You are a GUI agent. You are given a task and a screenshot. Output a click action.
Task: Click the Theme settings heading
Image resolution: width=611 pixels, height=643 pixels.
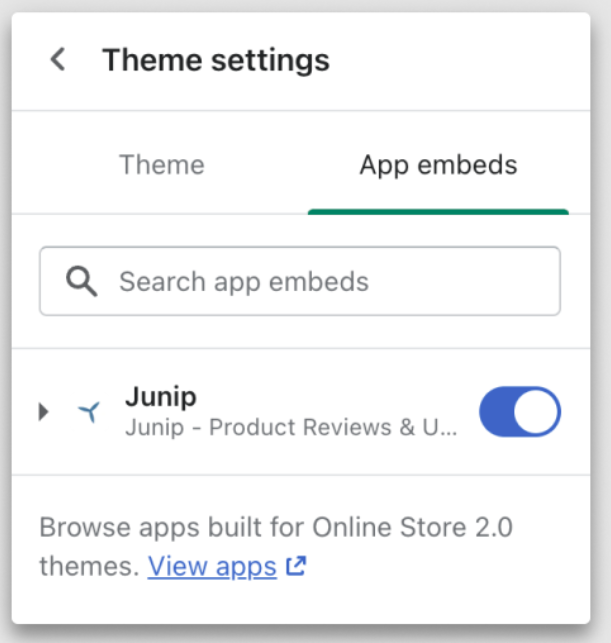tap(216, 60)
